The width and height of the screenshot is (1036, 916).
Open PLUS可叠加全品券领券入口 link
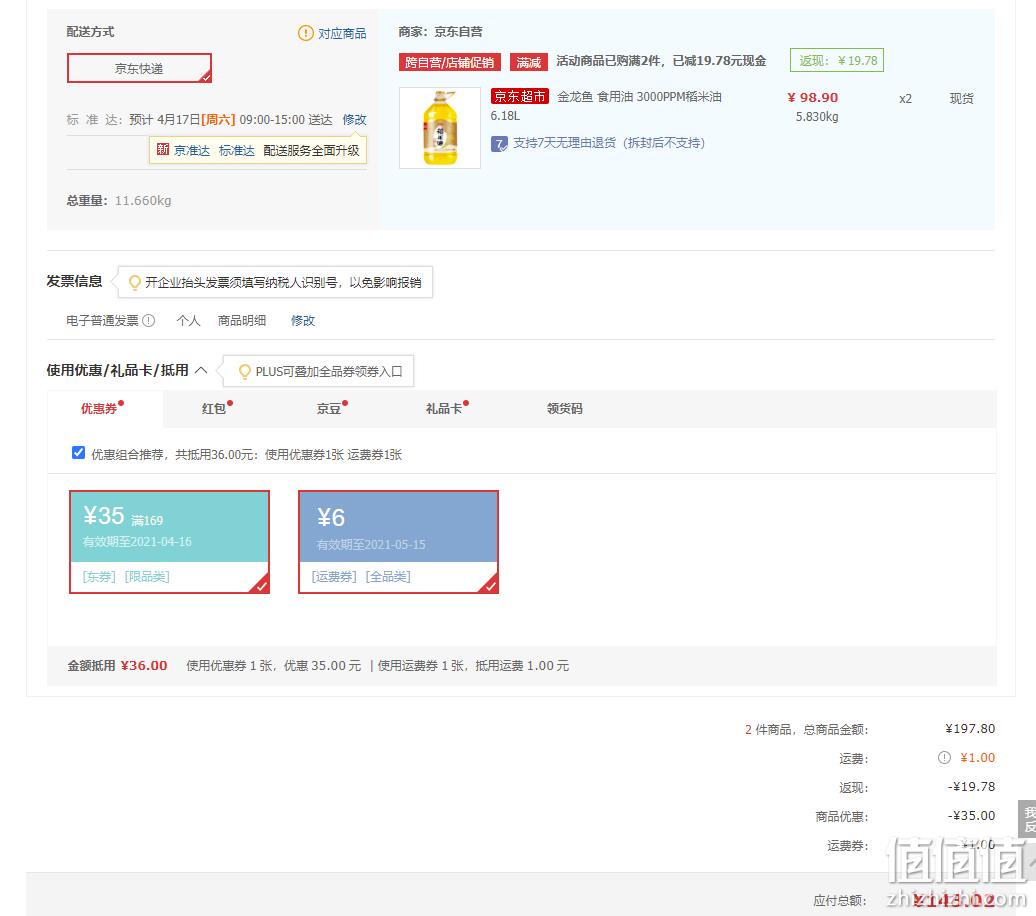pyautogui.click(x=329, y=371)
